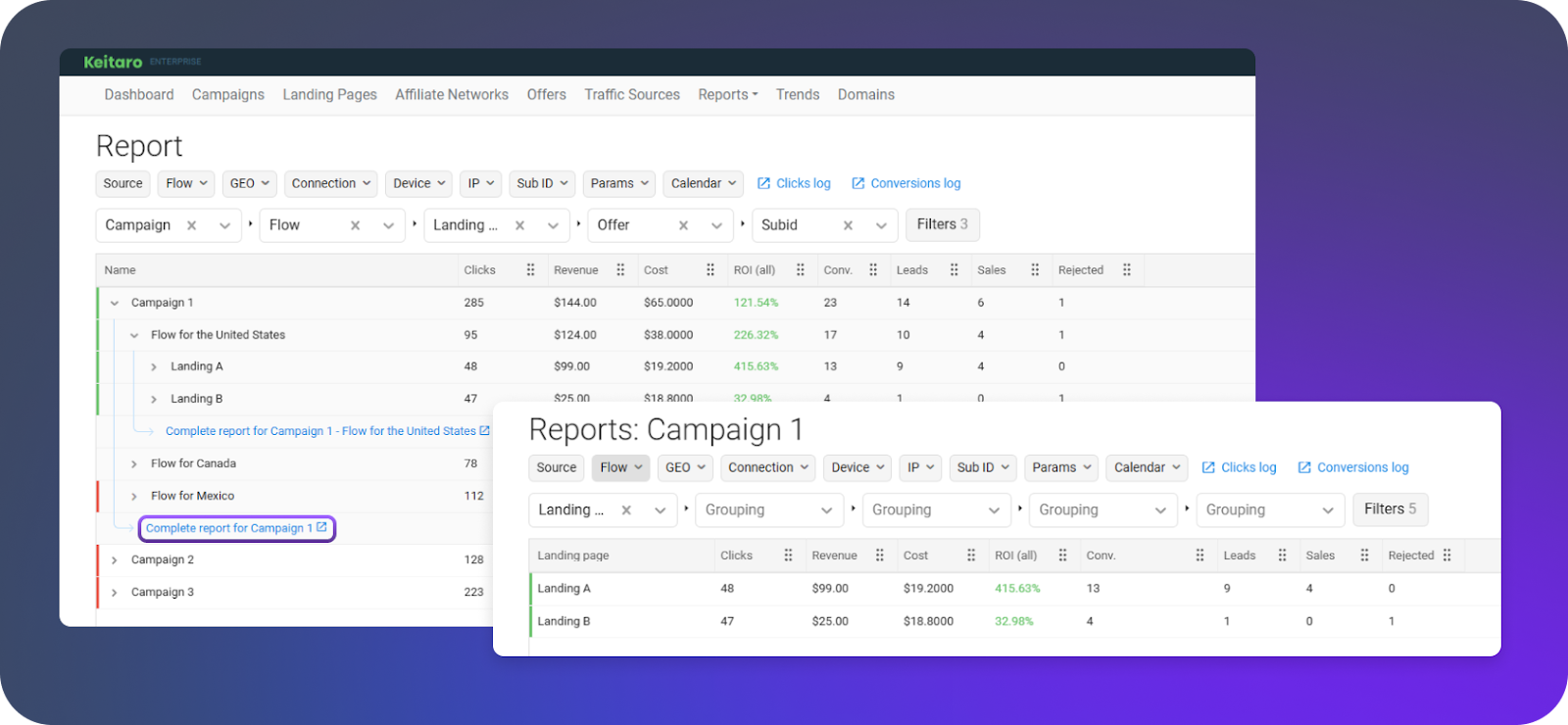Screen dimensions: 1568x725
Task: Go to Campaigns in top navigation
Action: [x=228, y=95]
